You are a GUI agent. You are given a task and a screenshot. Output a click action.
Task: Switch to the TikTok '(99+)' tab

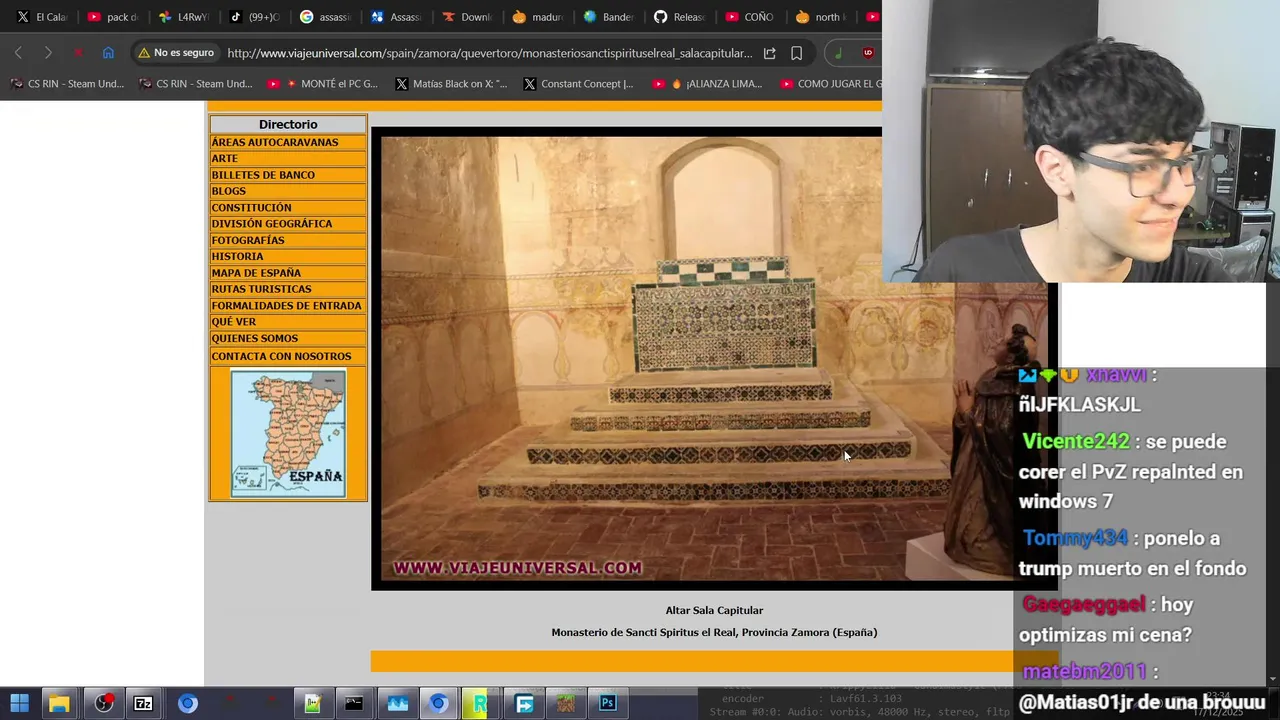pos(254,17)
